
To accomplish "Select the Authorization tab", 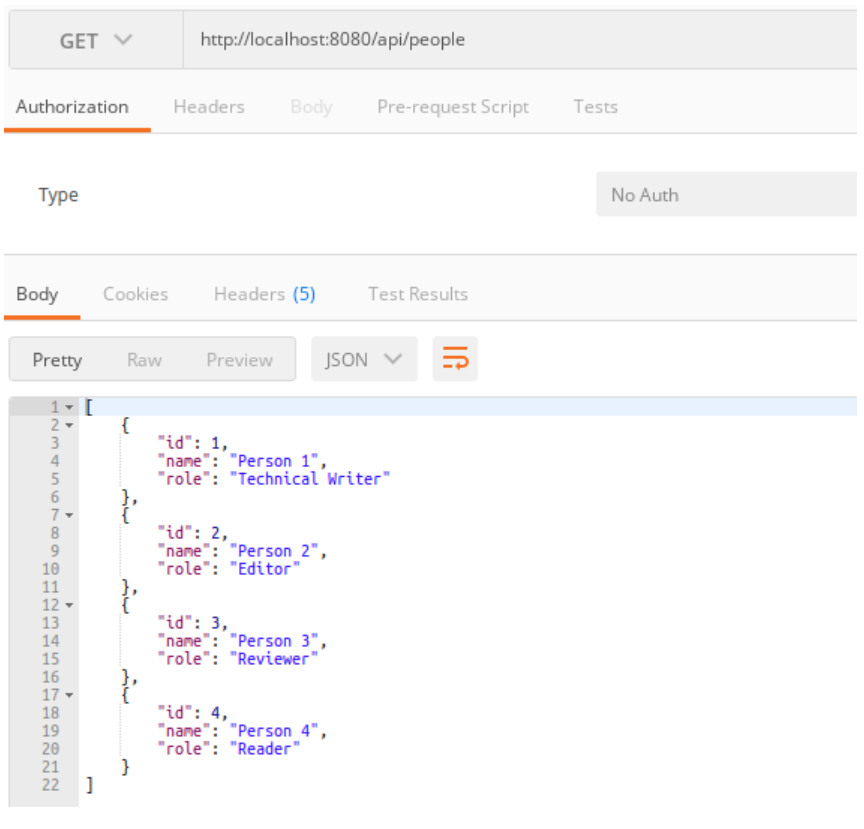I will pyautogui.click(x=71, y=106).
